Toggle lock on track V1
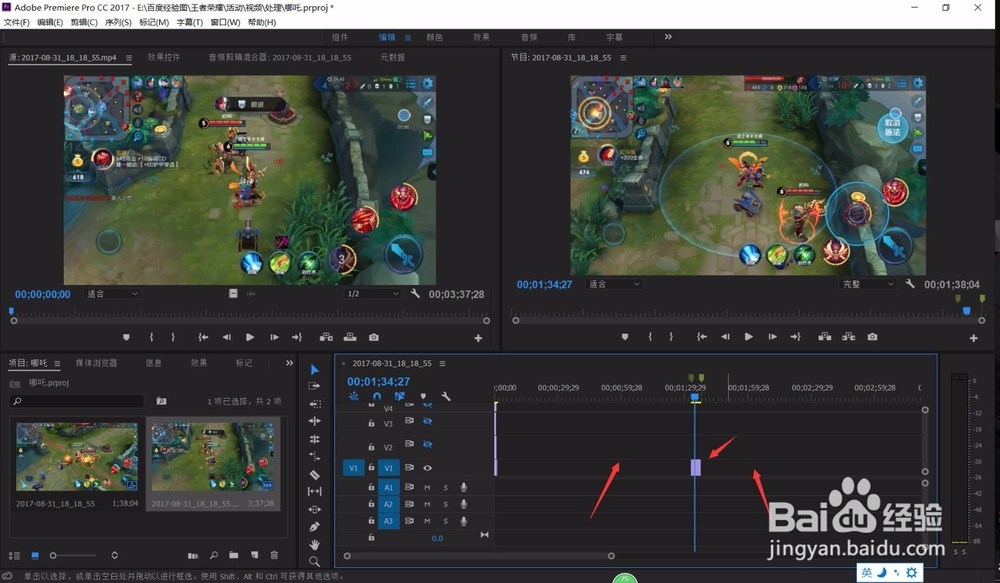 (371, 468)
